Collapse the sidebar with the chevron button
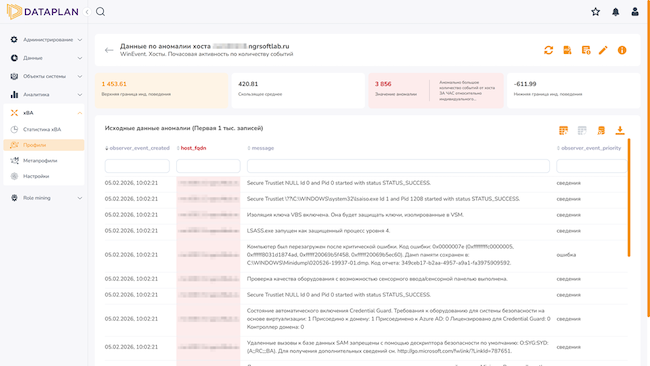Image resolution: width=650 pixels, height=366 pixels. pyautogui.click(x=87, y=12)
